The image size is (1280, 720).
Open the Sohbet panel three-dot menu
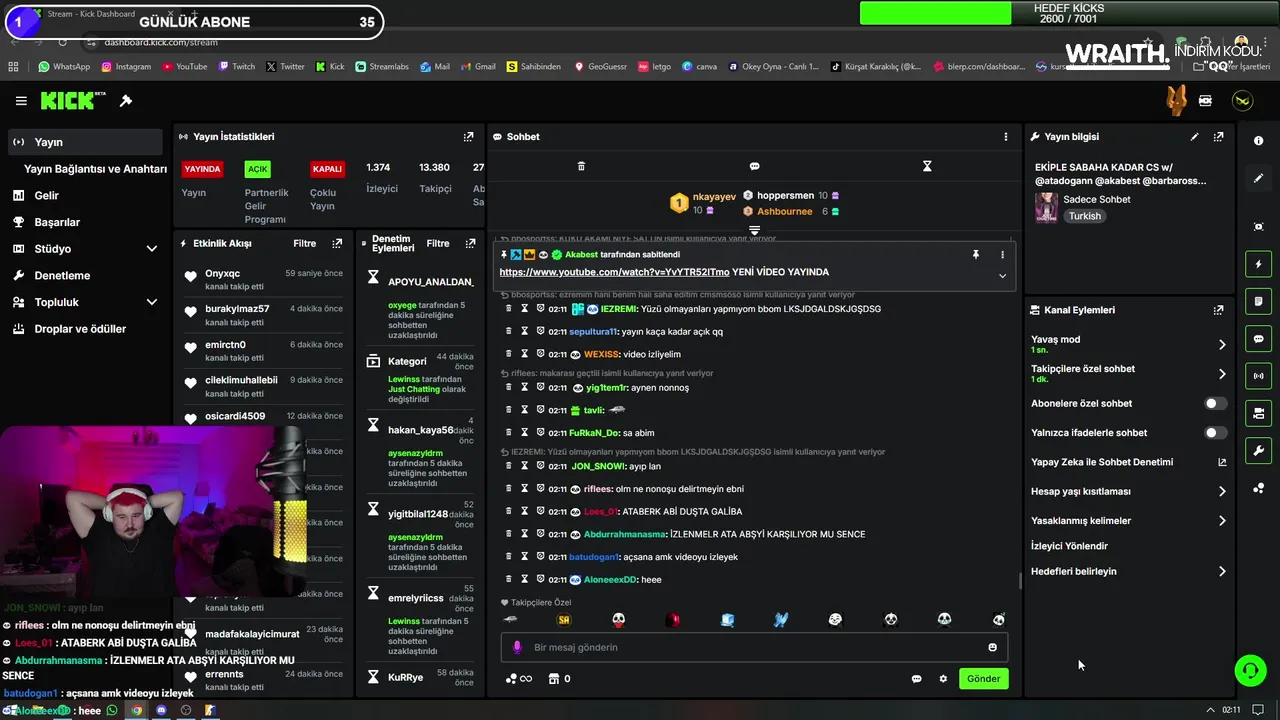(x=1006, y=137)
